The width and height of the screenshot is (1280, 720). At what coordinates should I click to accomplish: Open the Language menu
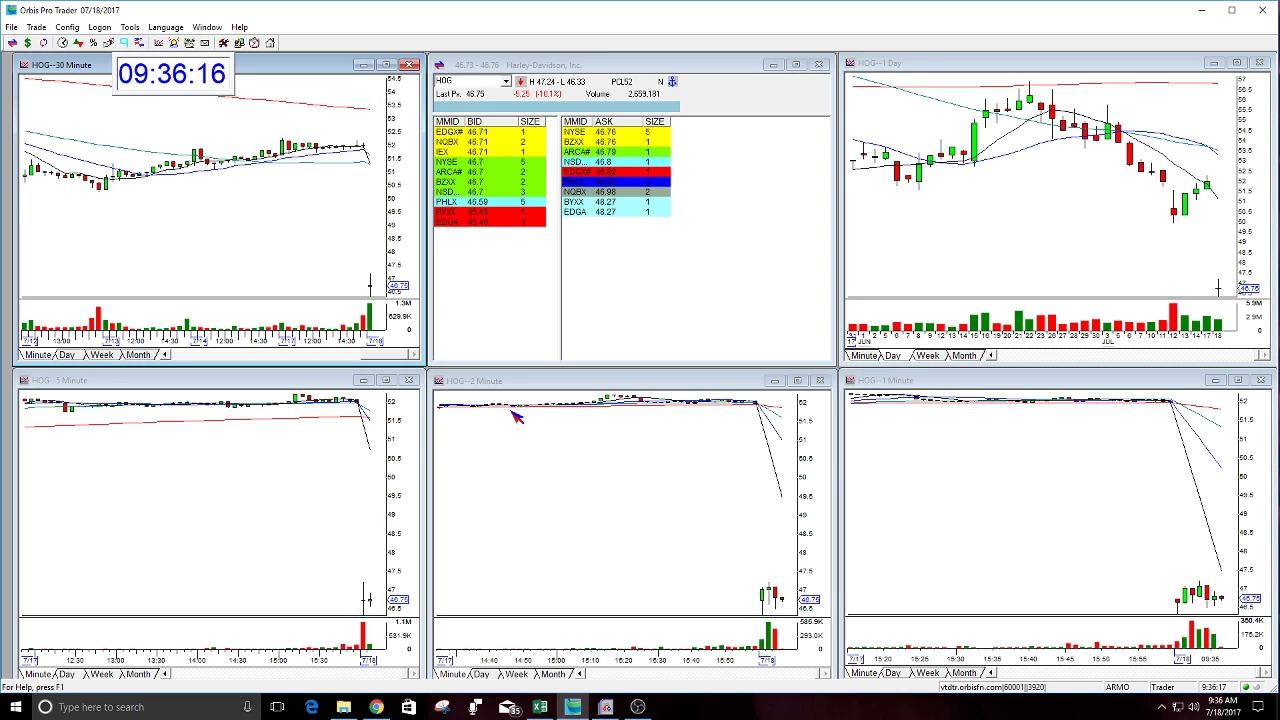click(165, 27)
